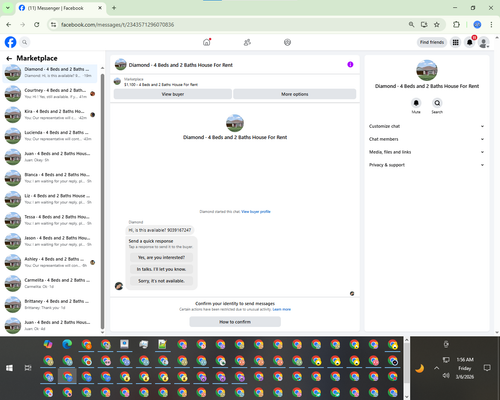Open the Groups icon in top navigation

pos(287,42)
